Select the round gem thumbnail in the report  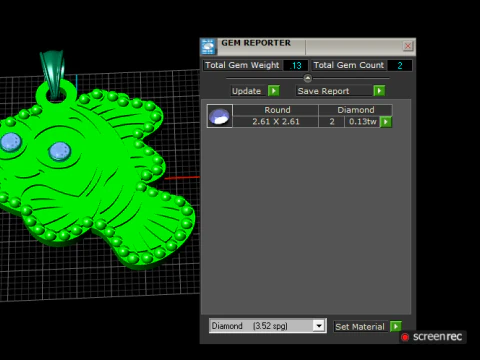click(x=219, y=116)
